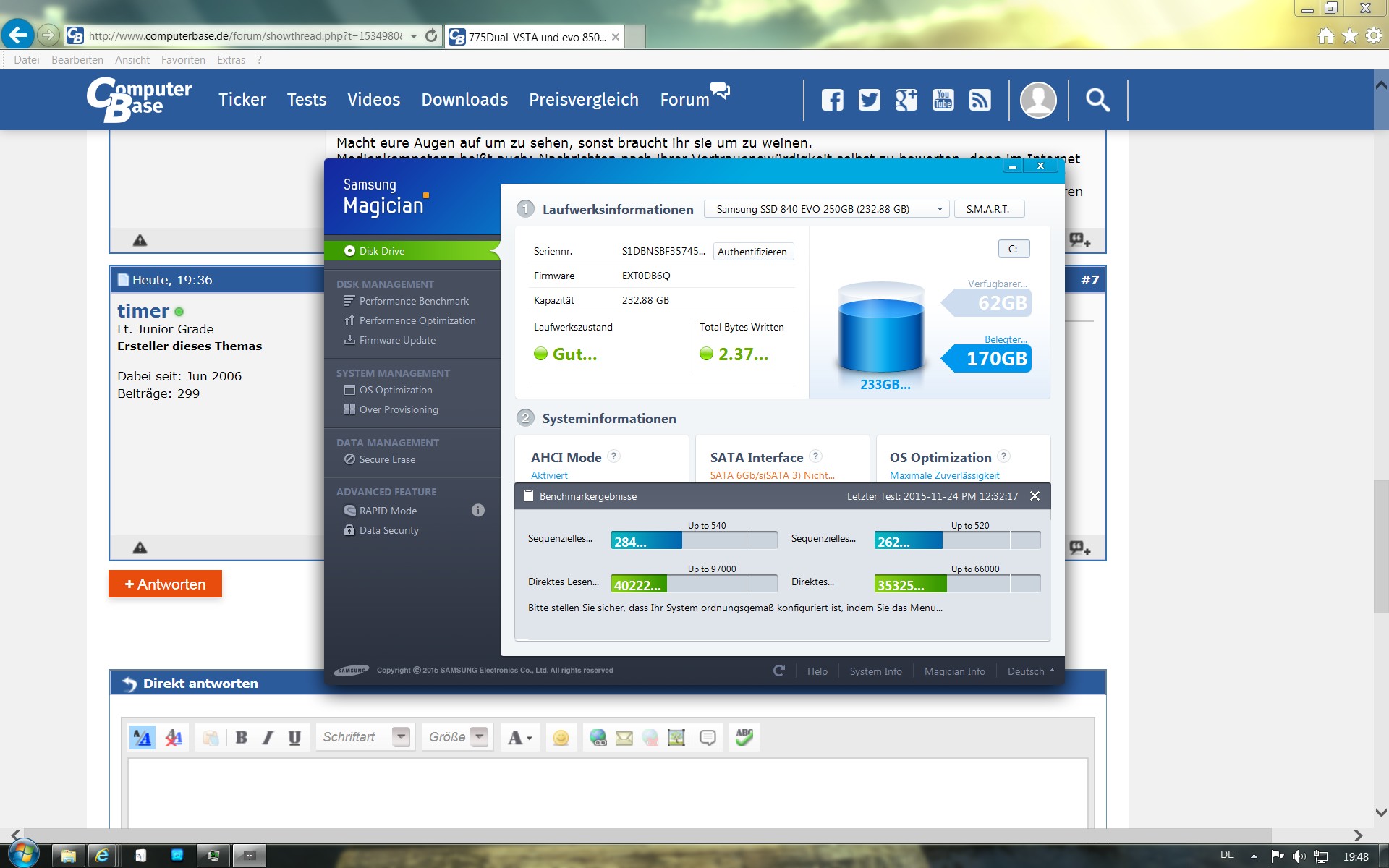Click the Facebook icon in header
The image size is (1389, 868).
(x=832, y=100)
